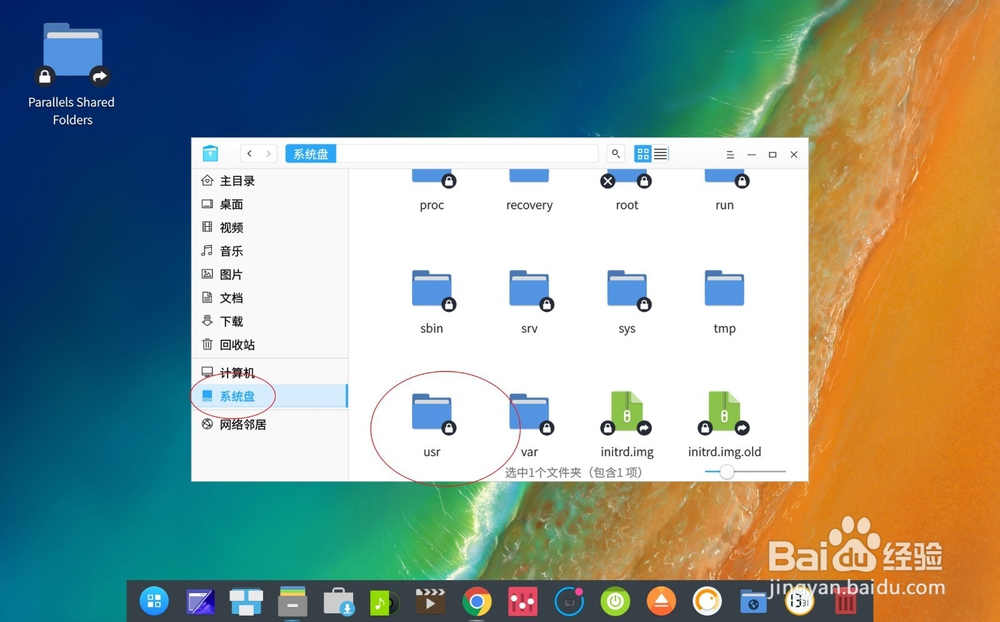Launch Google Chrome from the dock
Screen dimensions: 1000x622
click(x=475, y=601)
